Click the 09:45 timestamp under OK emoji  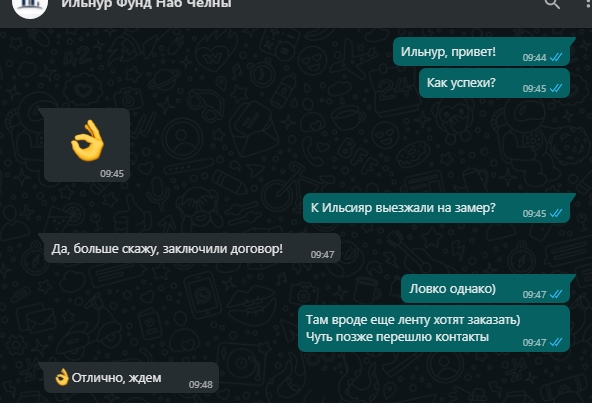112,173
